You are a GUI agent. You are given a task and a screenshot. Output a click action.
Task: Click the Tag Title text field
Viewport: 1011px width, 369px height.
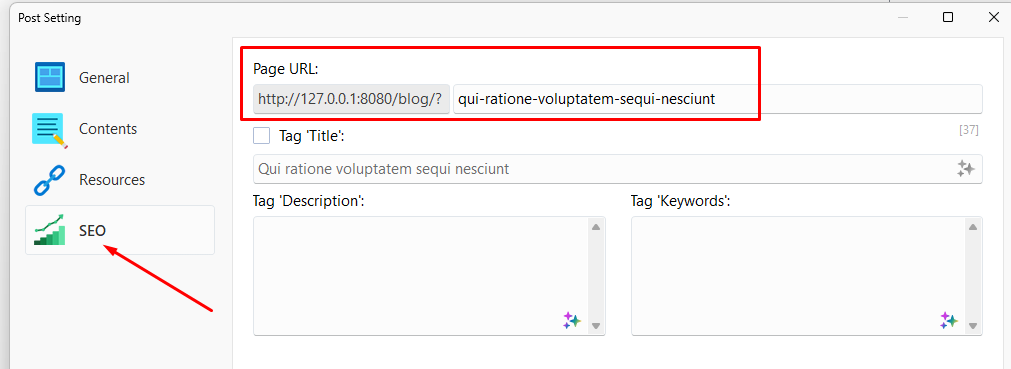point(618,169)
